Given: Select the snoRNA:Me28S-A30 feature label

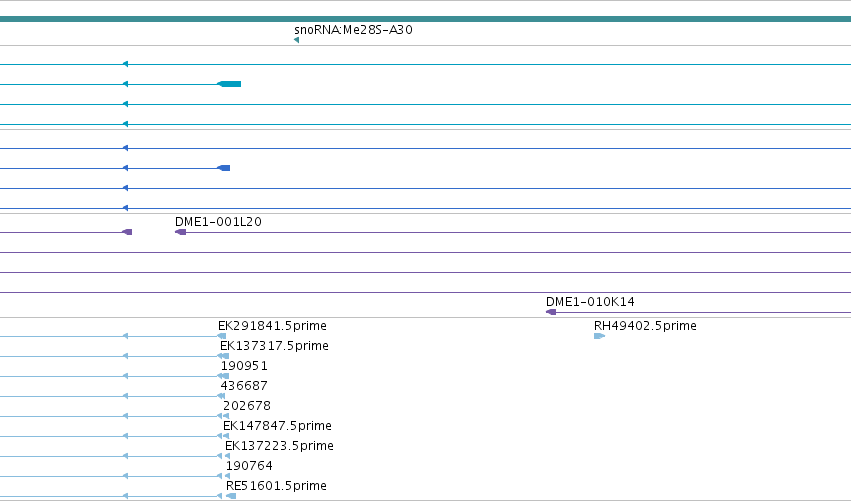Looking at the screenshot, I should tap(353, 30).
